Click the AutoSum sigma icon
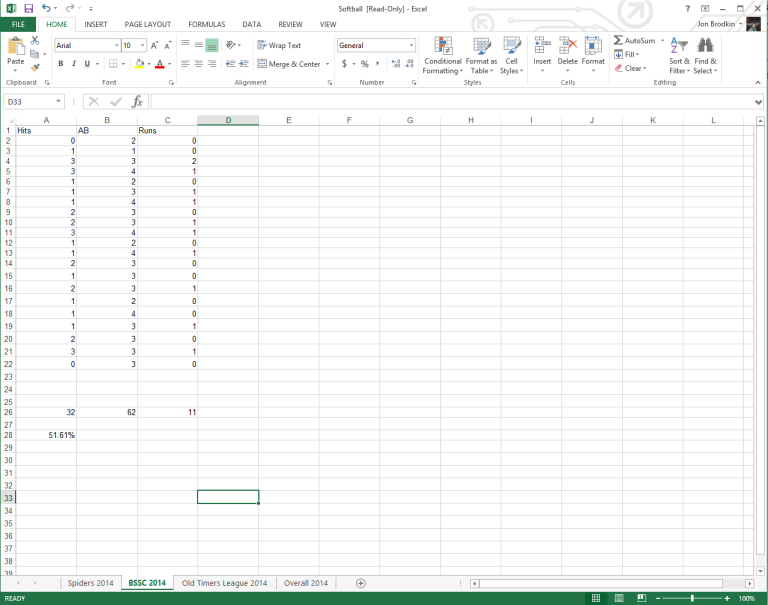Screen dimensions: 768x605 pyautogui.click(x=618, y=41)
